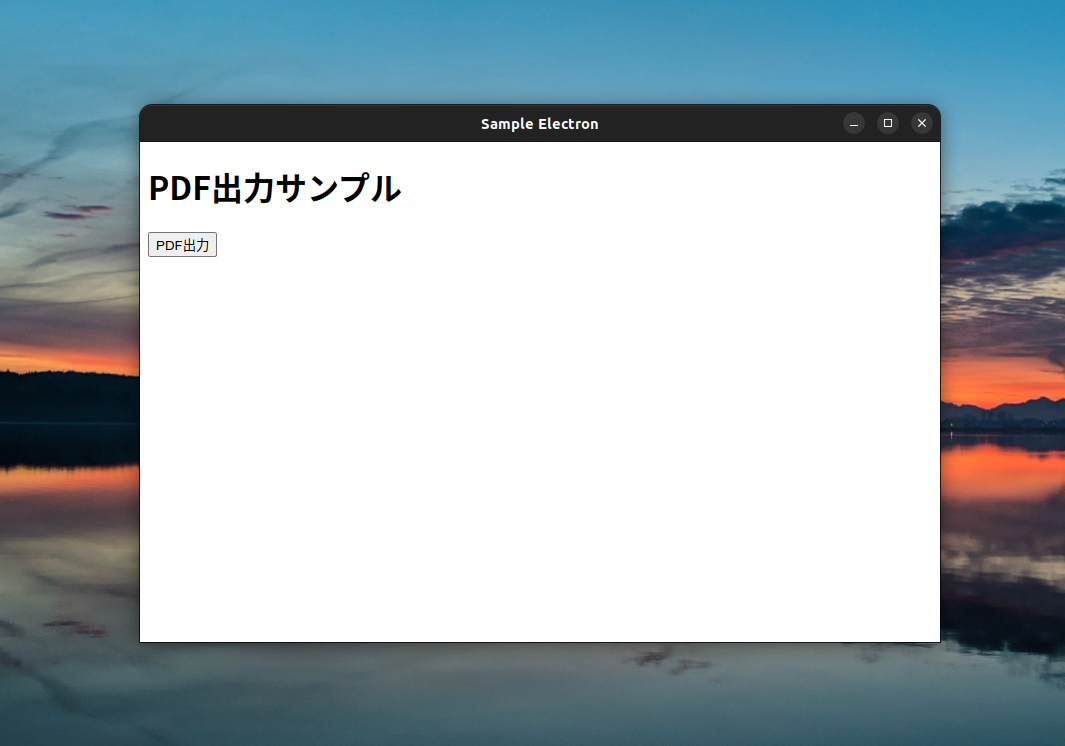Select the window control on the far right
This screenshot has height=746, width=1065.
921,123
